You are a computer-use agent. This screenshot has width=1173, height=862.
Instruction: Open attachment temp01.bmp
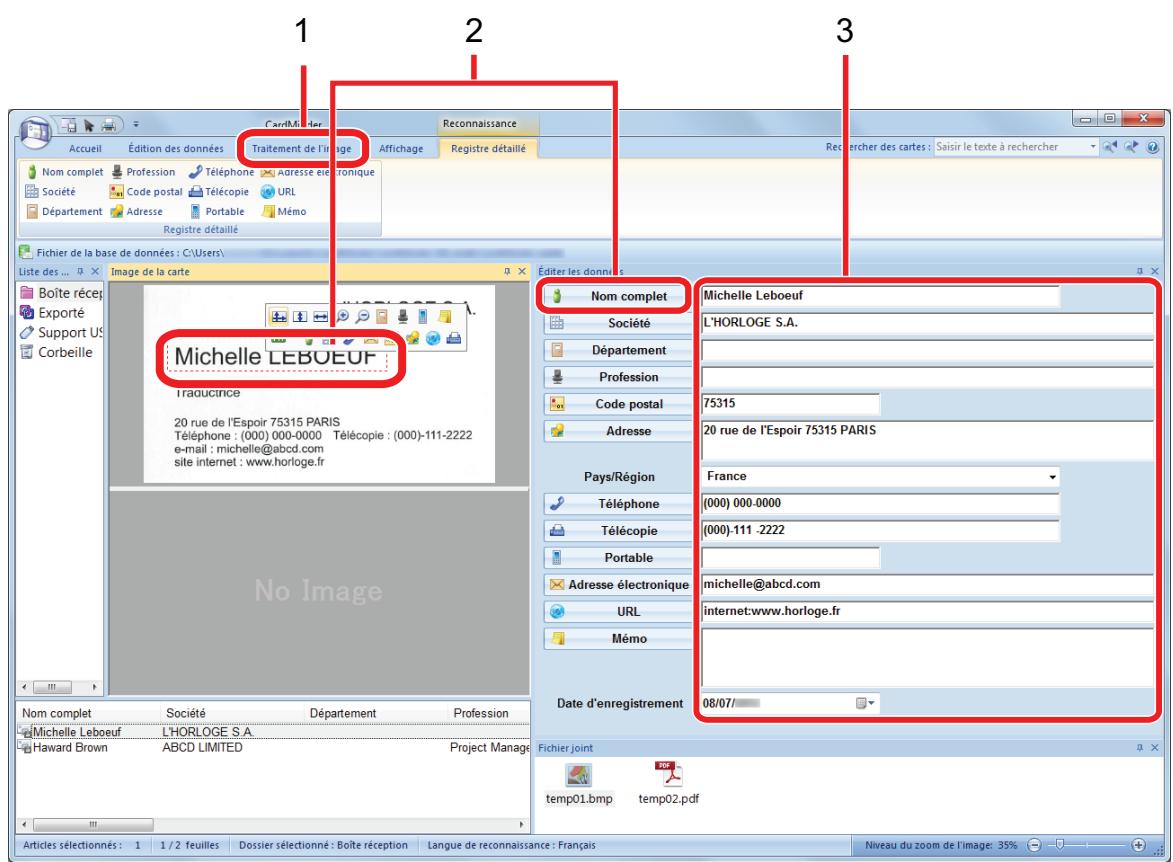point(579,783)
